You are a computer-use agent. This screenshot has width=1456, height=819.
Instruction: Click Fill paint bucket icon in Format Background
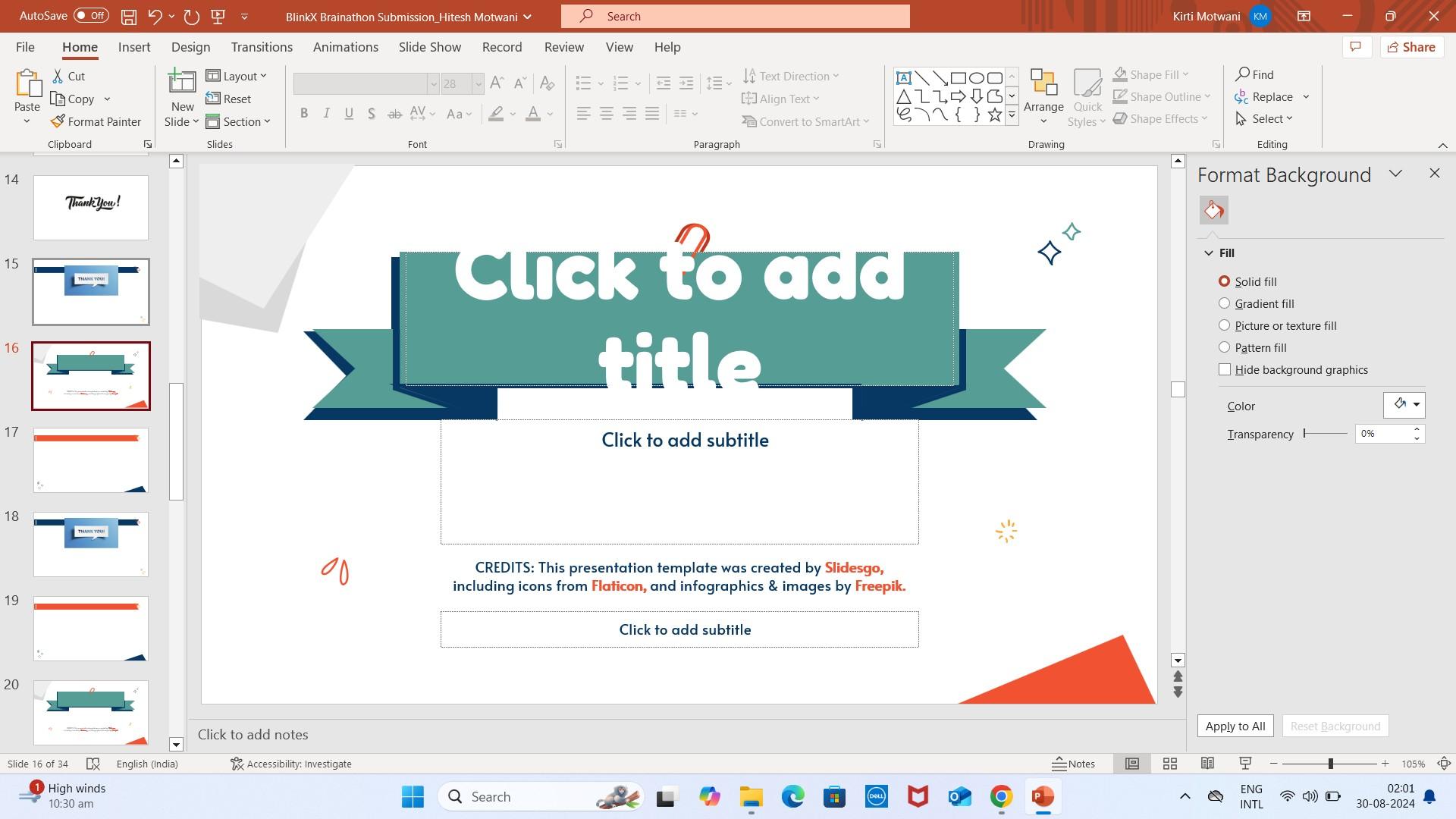(1213, 210)
